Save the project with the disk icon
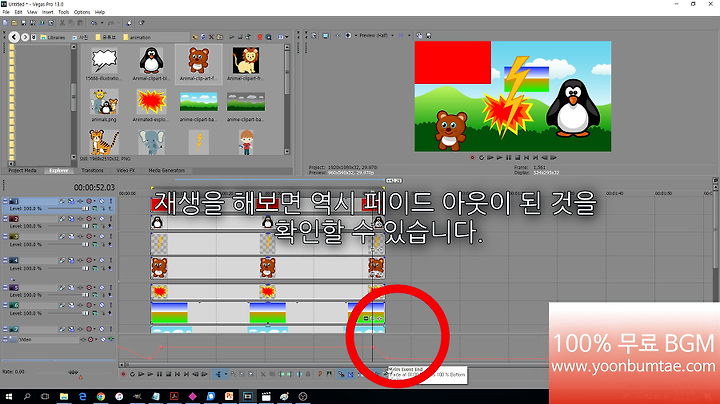 point(23,22)
